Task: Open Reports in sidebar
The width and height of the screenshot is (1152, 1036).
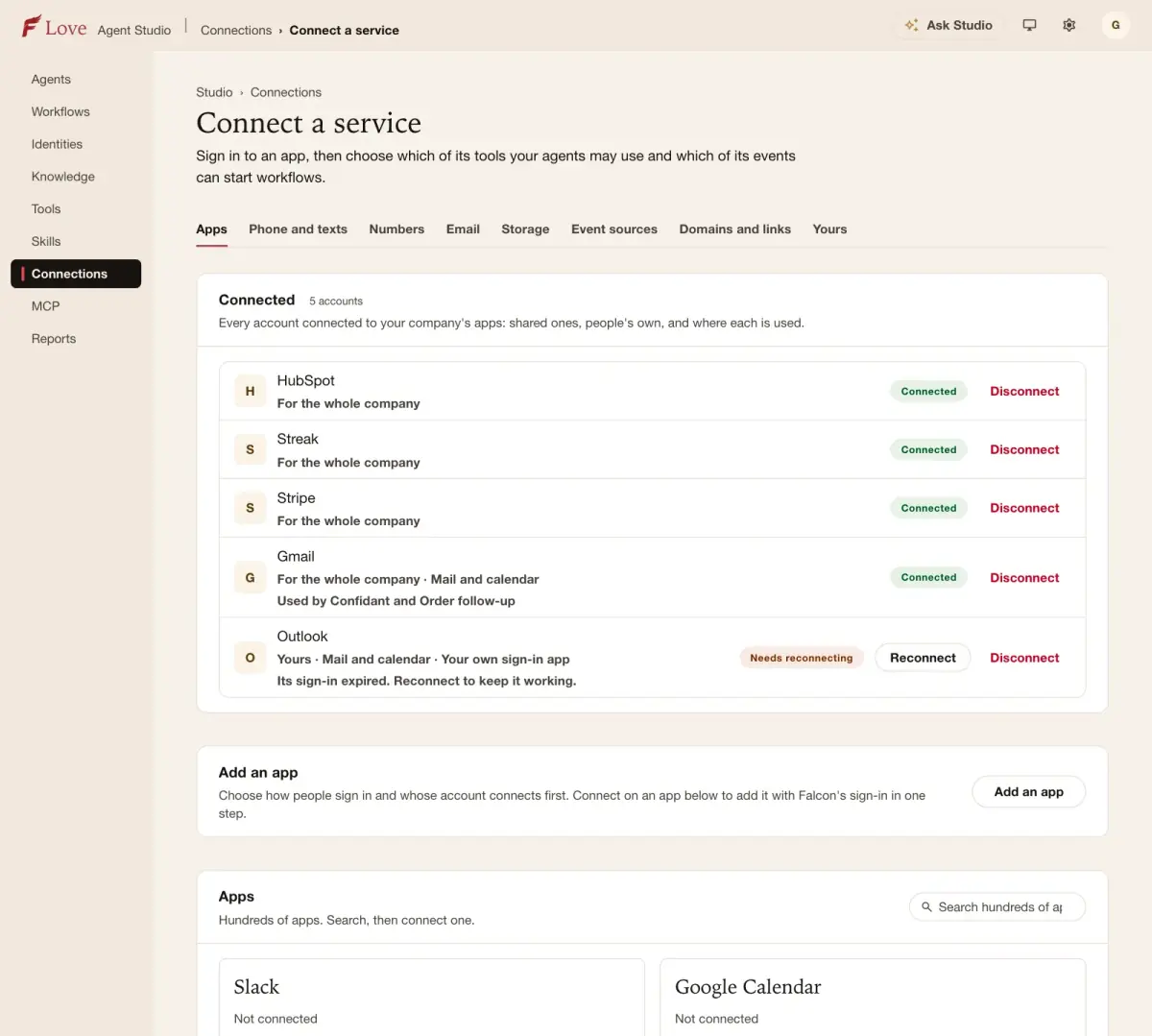Action: (x=76, y=339)
